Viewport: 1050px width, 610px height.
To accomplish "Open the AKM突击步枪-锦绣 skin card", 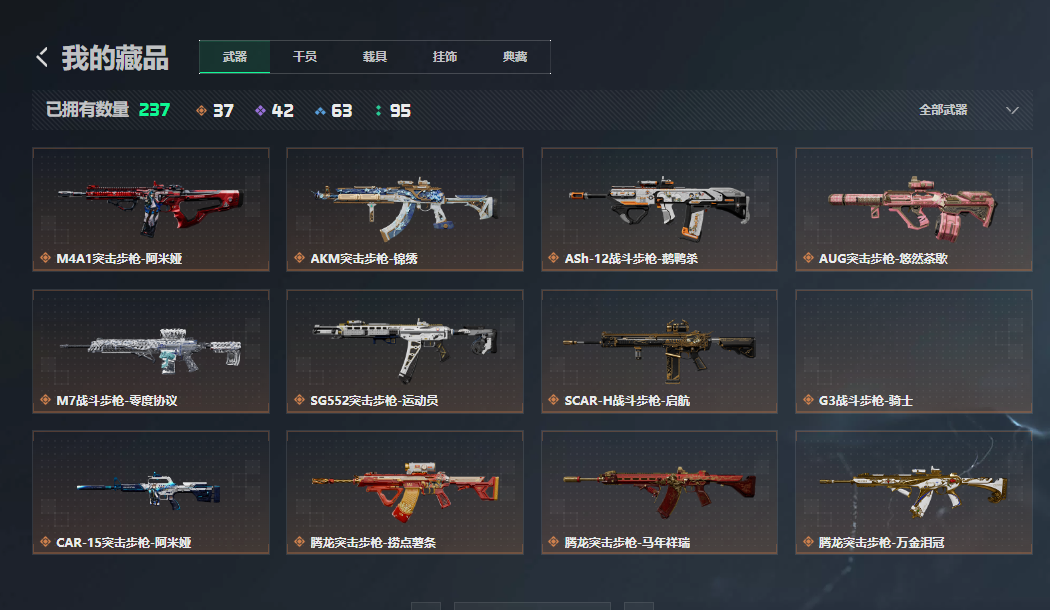I will point(404,210).
